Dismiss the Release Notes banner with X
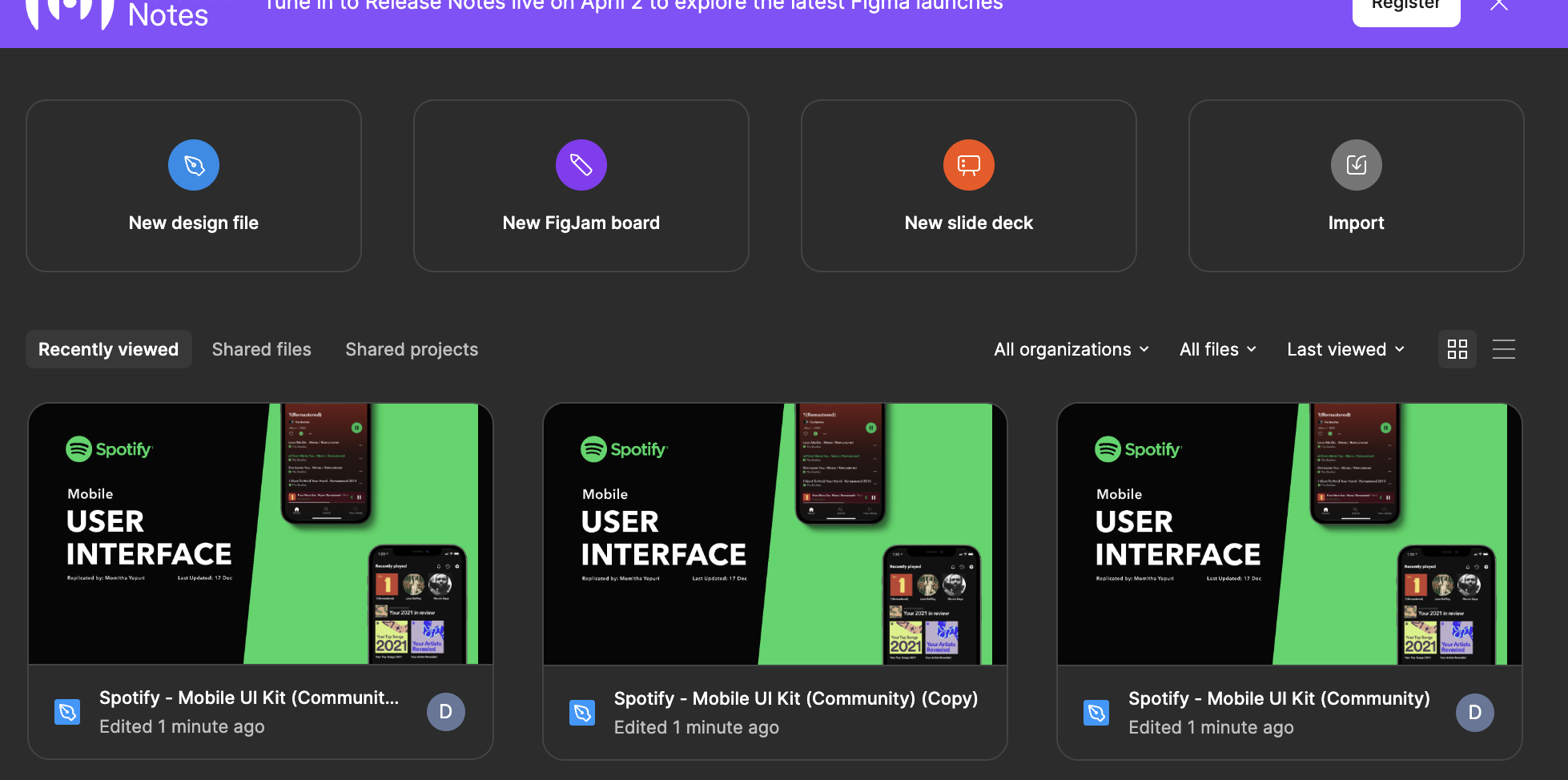The image size is (1568, 780). 1499,5
